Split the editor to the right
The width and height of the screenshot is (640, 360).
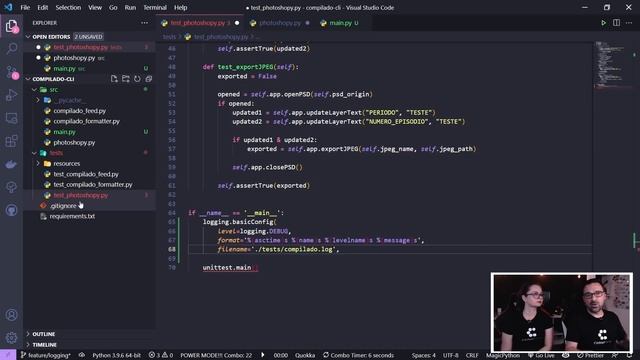616,23
